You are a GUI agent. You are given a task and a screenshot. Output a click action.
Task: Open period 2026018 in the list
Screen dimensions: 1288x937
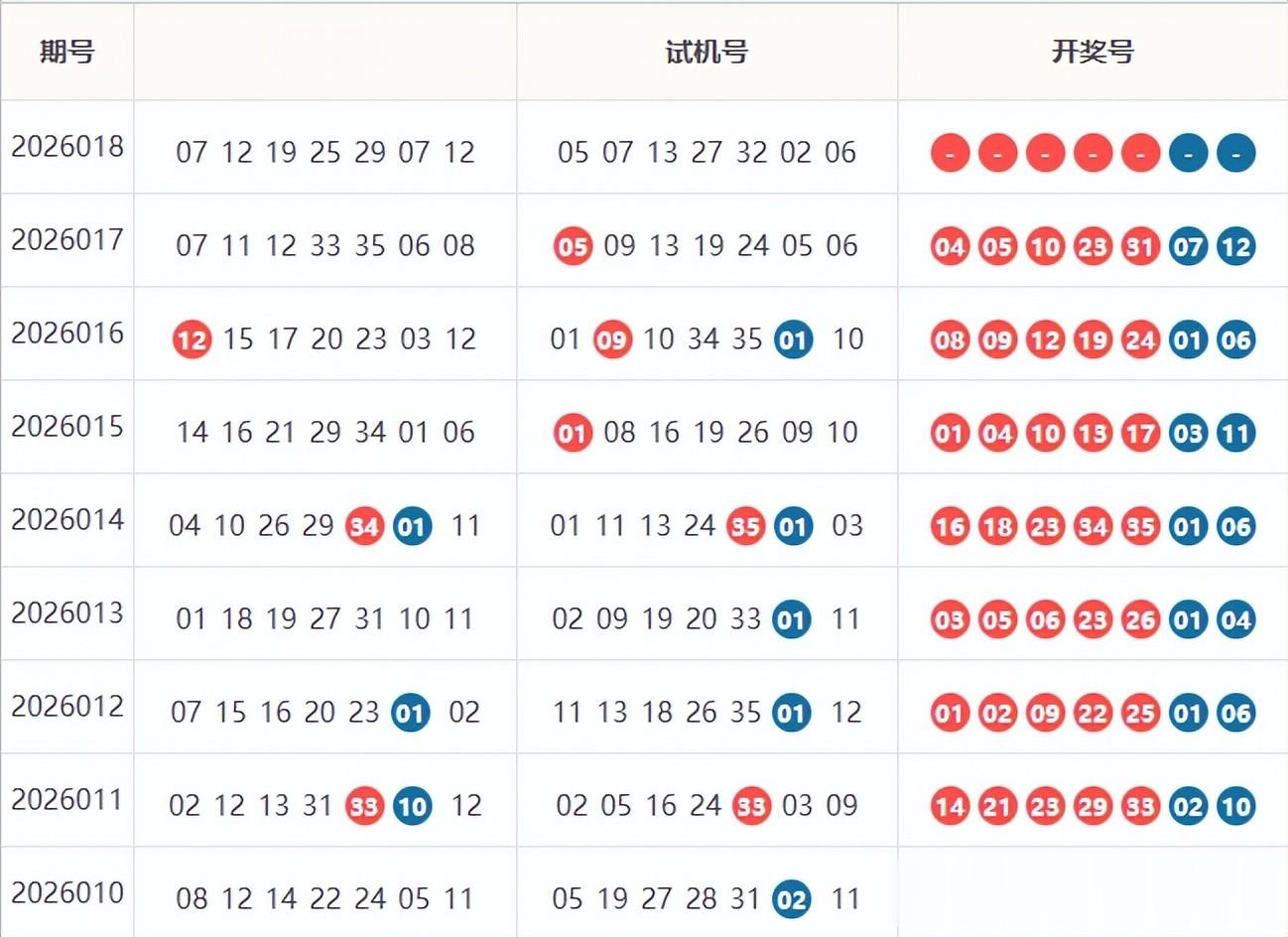pos(67,147)
